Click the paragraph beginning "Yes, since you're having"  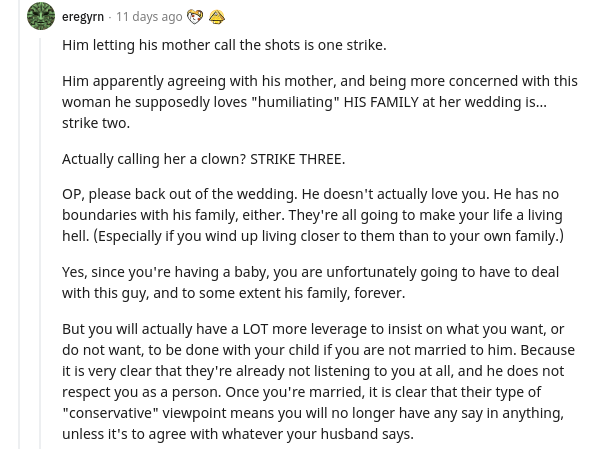[310, 282]
